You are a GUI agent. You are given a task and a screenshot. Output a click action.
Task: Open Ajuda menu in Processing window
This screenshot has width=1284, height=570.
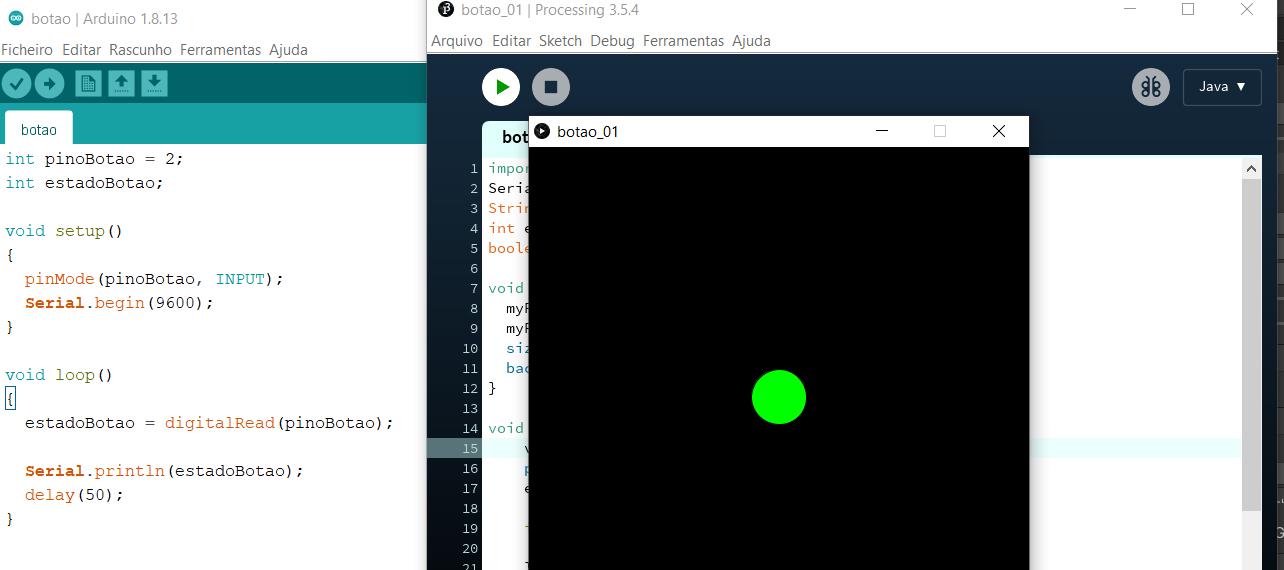click(751, 41)
